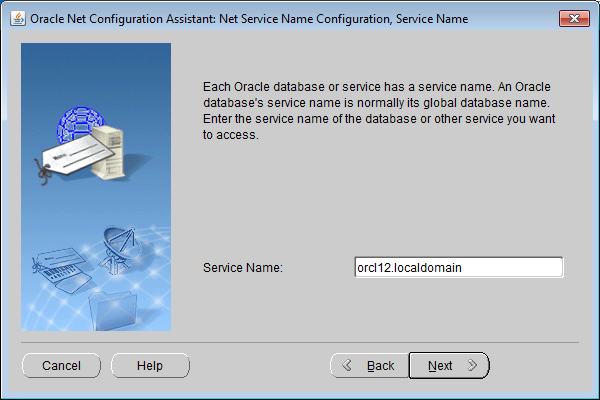
Task: Click the service name description paragraph
Action: coord(379,111)
